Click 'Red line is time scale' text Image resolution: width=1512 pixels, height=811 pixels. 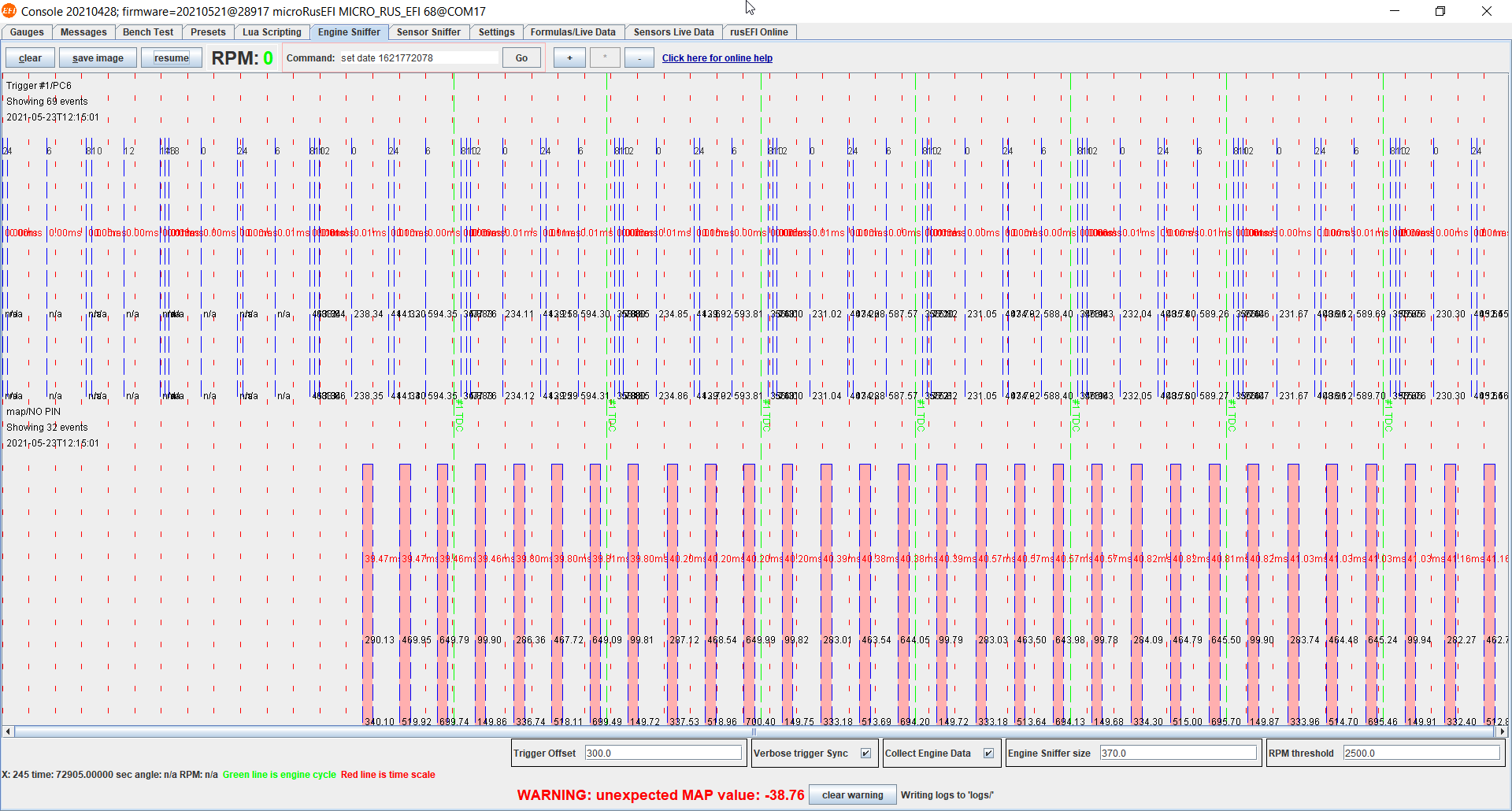[387, 775]
